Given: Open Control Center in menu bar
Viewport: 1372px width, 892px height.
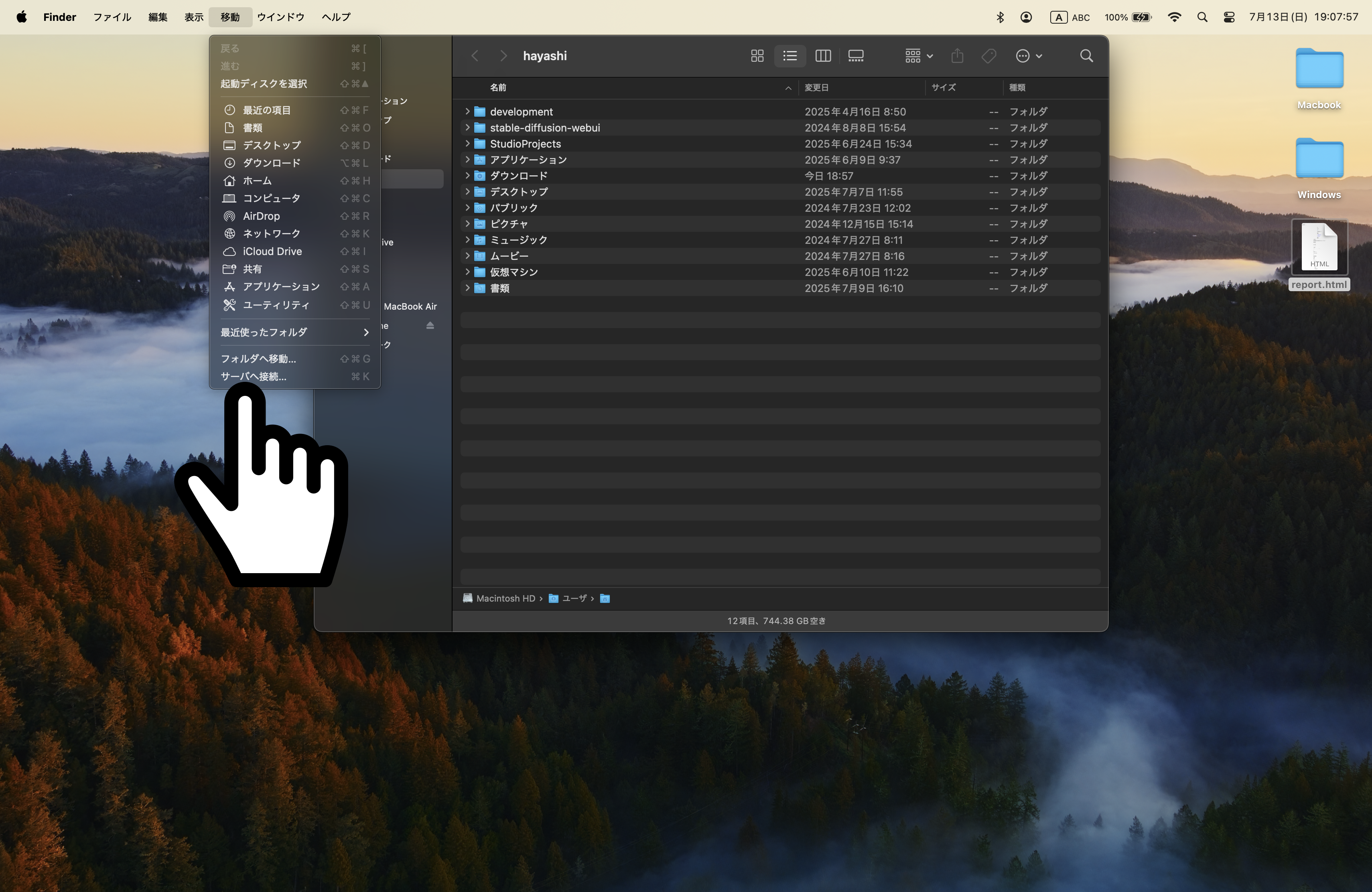Looking at the screenshot, I should pyautogui.click(x=1228, y=17).
